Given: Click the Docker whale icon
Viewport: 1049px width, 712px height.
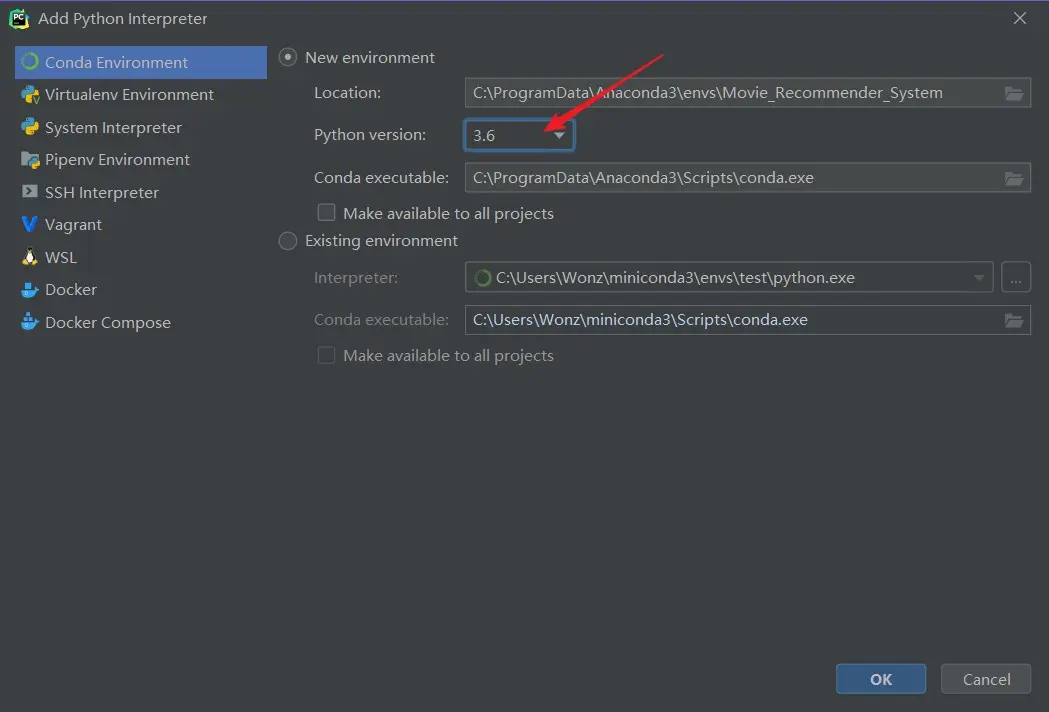Looking at the screenshot, I should [x=30, y=289].
